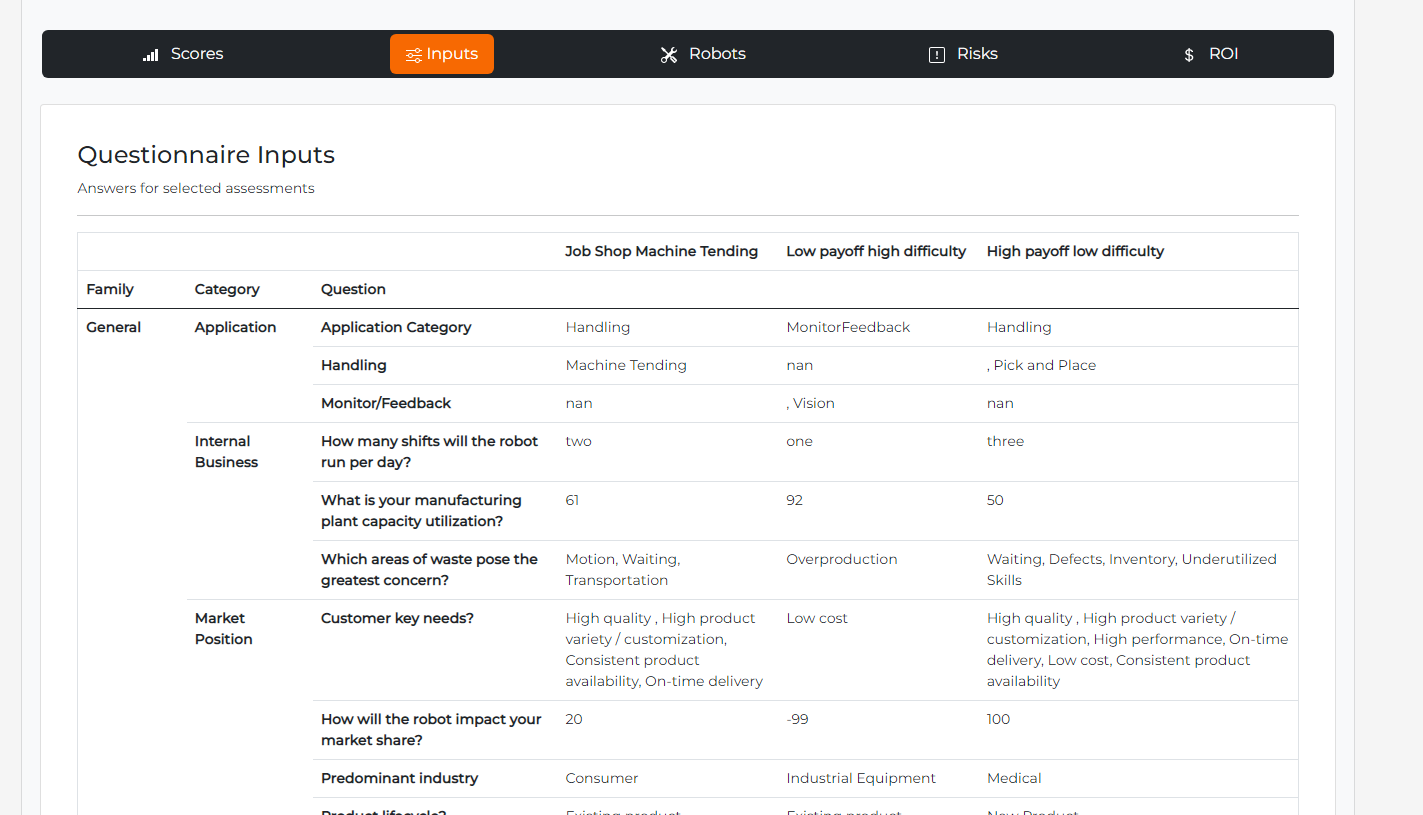Screen dimensions: 1423x815
Task: Click 'Which areas of waste' question
Action: click(x=429, y=570)
